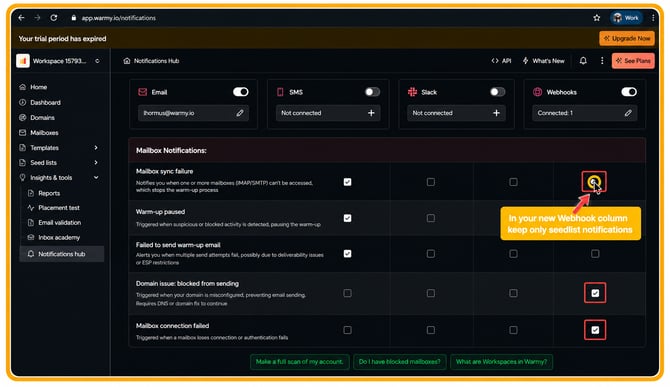Click the site lock icon in the address bar
The height and width of the screenshot is (387, 670).
pos(73,18)
